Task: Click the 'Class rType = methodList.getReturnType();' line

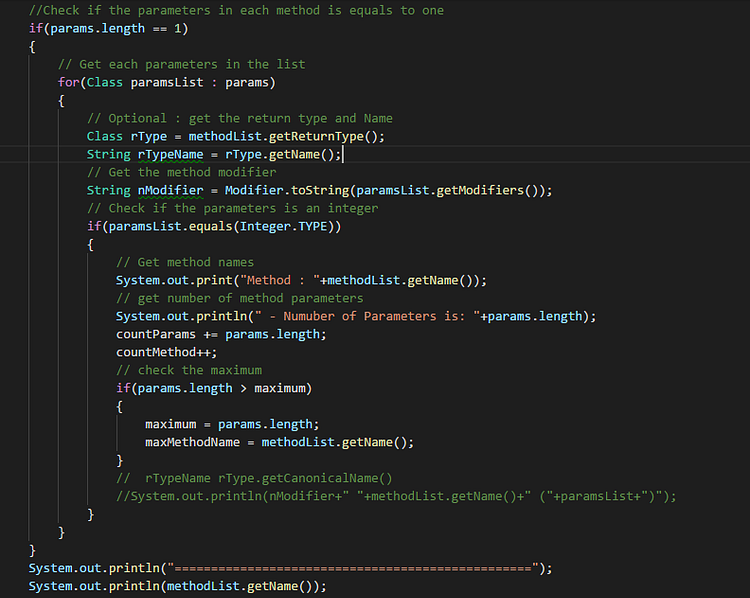Action: [236, 137]
